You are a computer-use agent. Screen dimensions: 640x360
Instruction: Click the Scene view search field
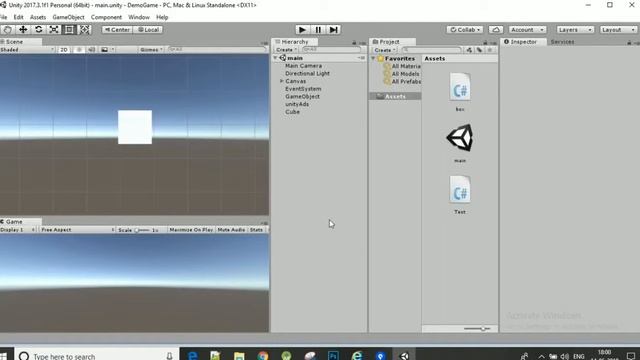click(217, 49)
